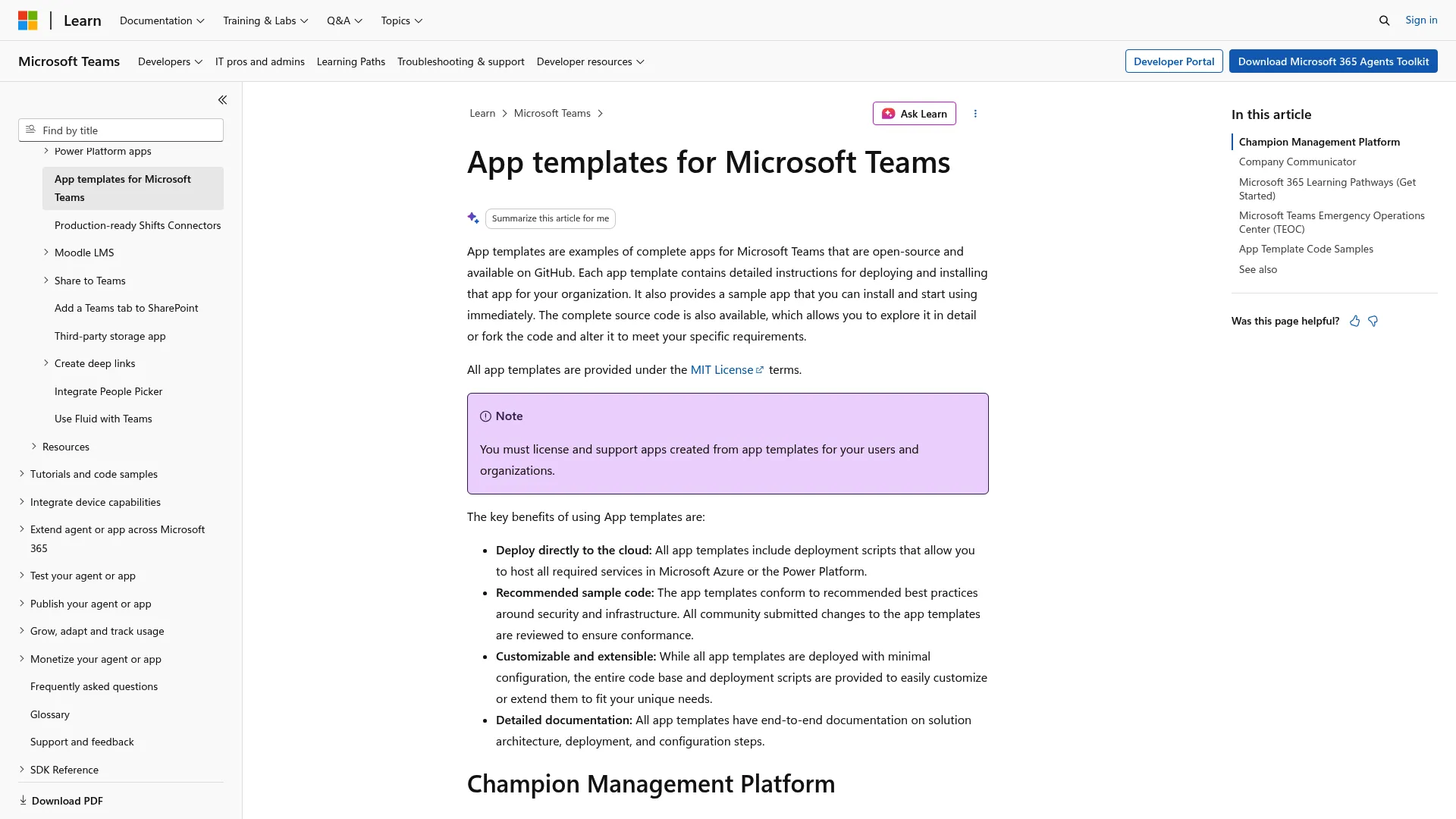Click Sign in
Screen dimensions: 1456x819
click(x=1421, y=20)
